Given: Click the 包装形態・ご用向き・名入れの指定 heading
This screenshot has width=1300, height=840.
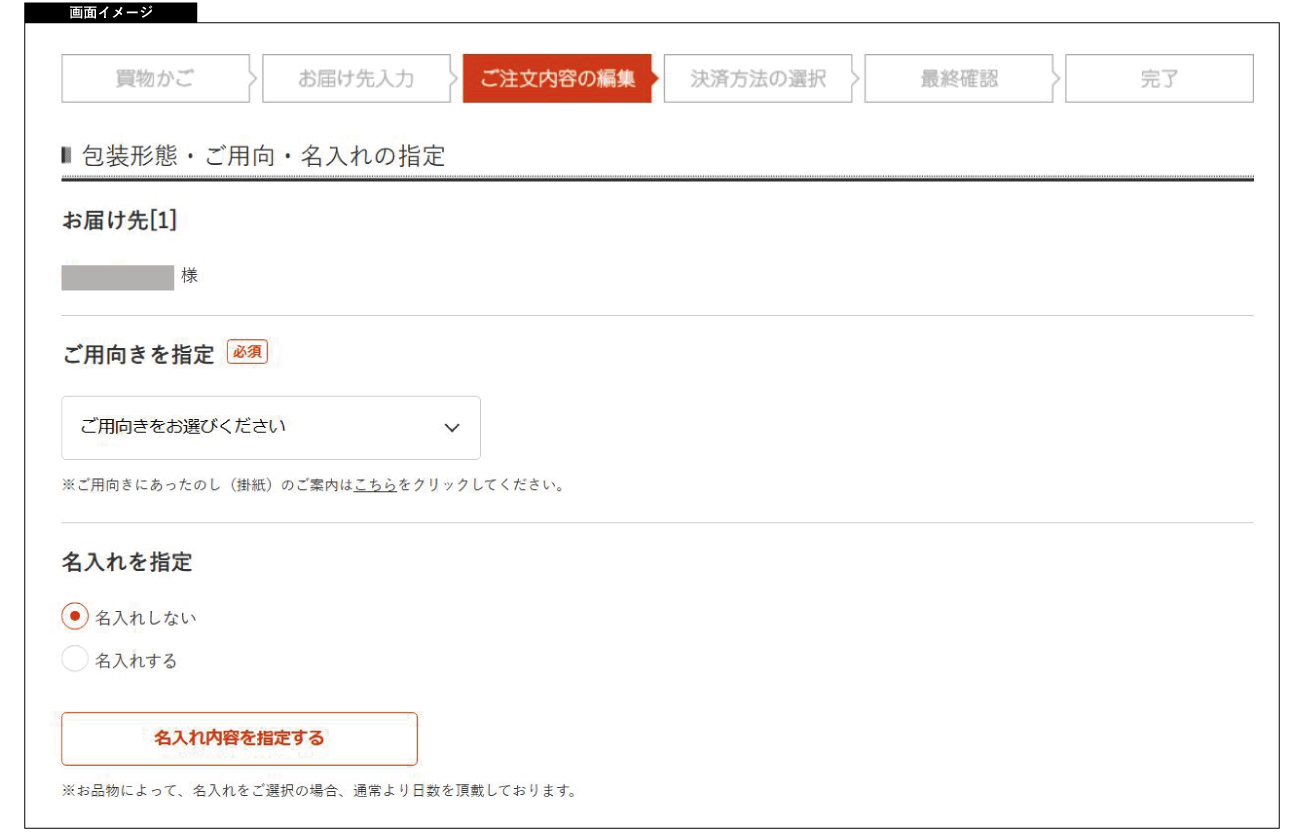Looking at the screenshot, I should coord(263,156).
